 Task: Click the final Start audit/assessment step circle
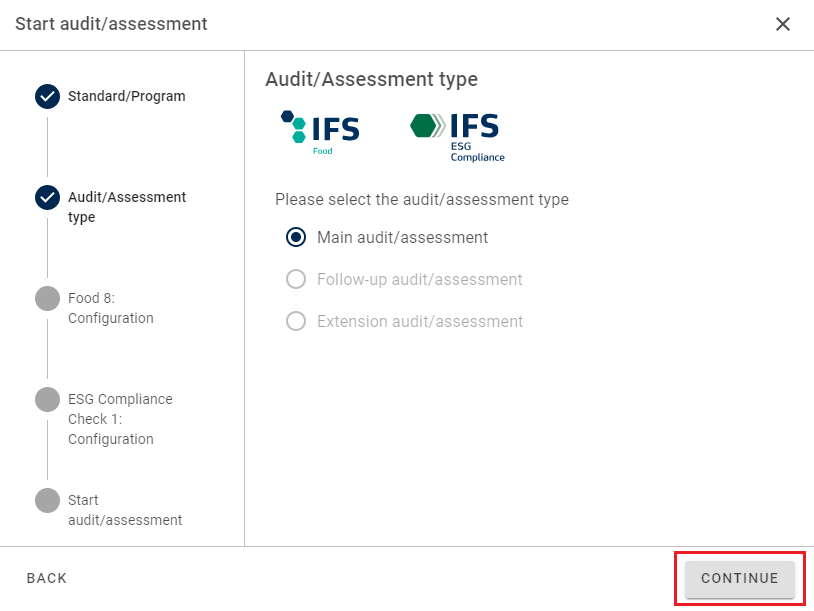pos(47,500)
